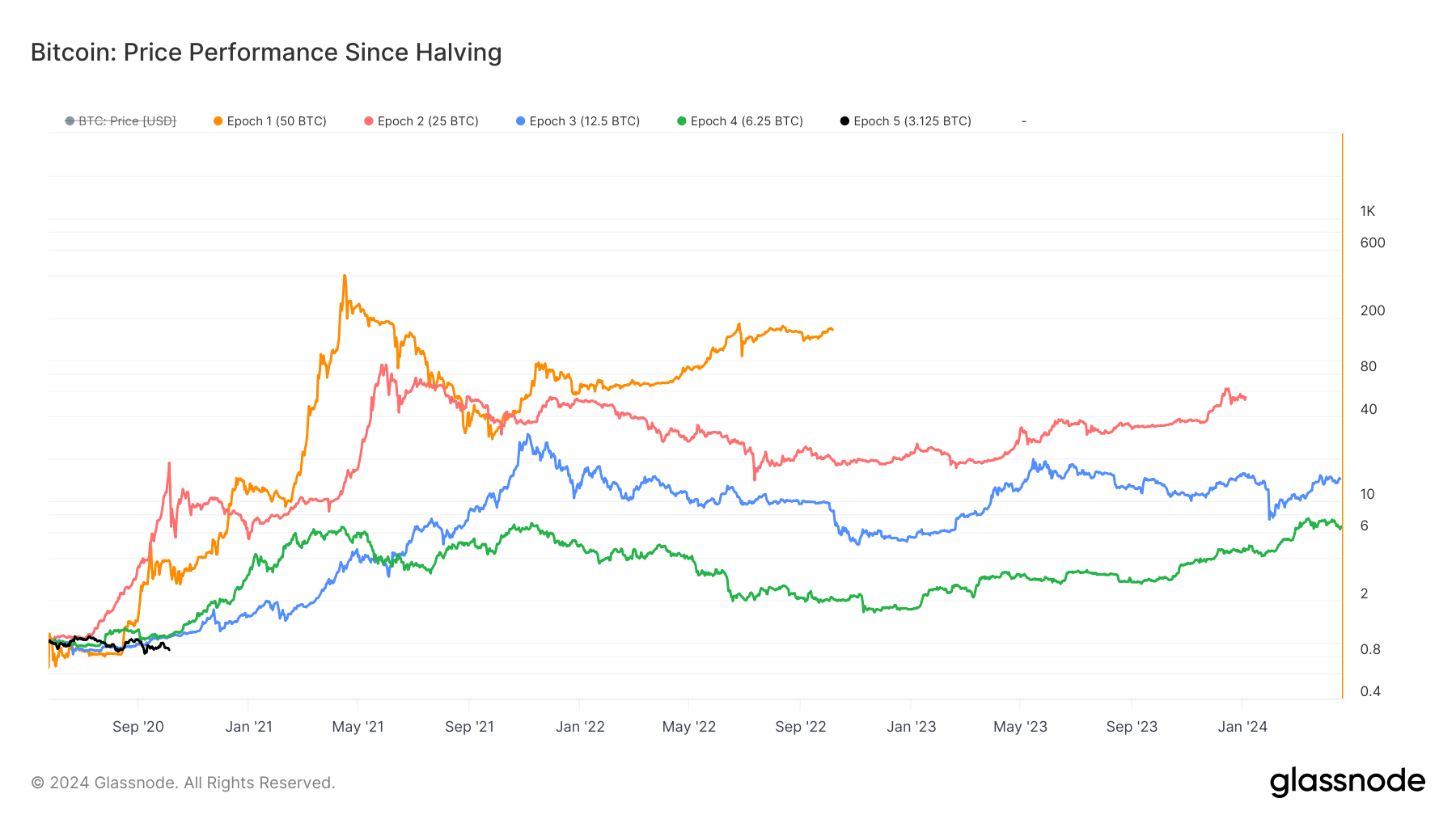Click the black dot beside Epoch 5
The image size is (1456, 819).
844,121
